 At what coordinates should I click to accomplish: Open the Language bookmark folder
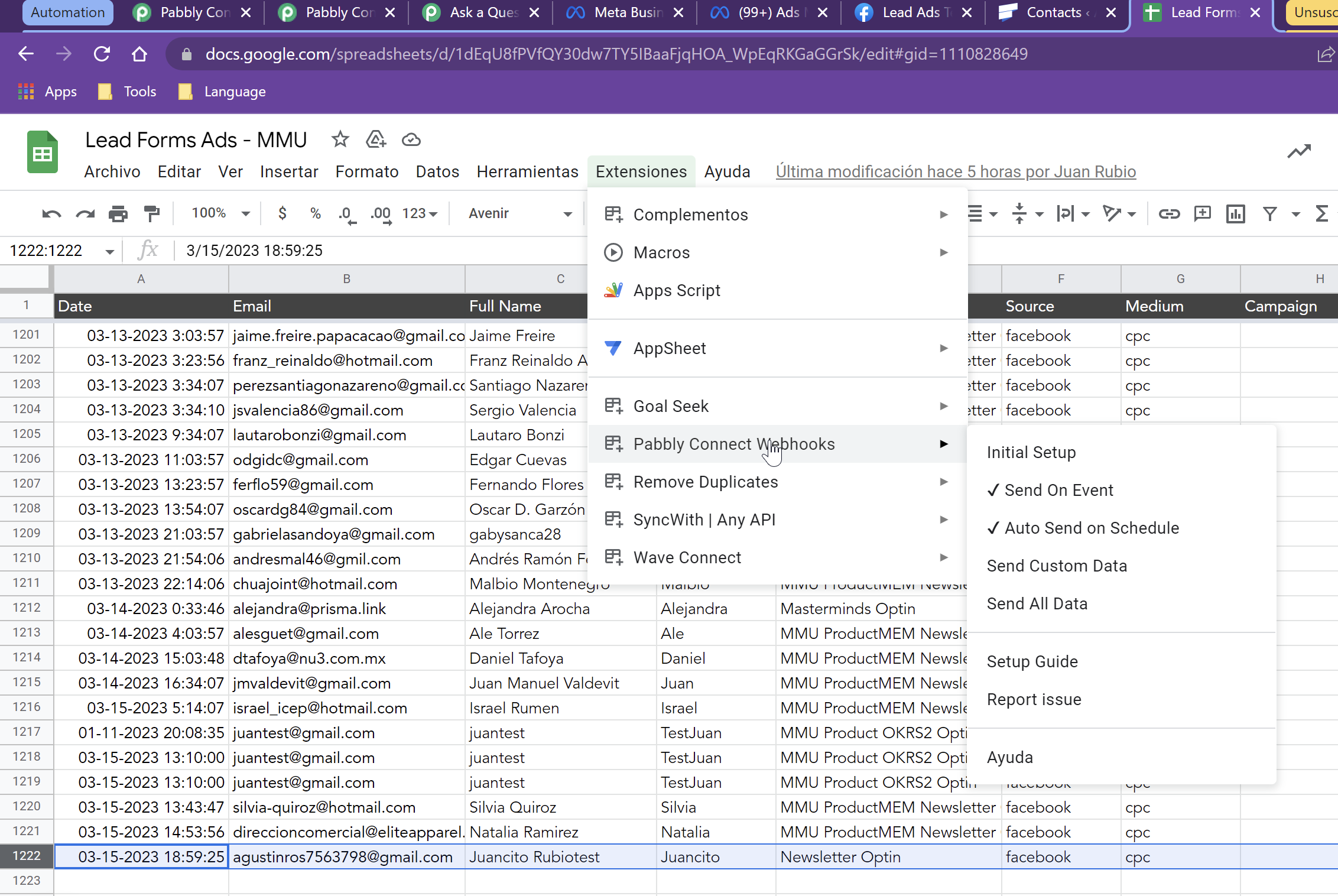point(222,92)
